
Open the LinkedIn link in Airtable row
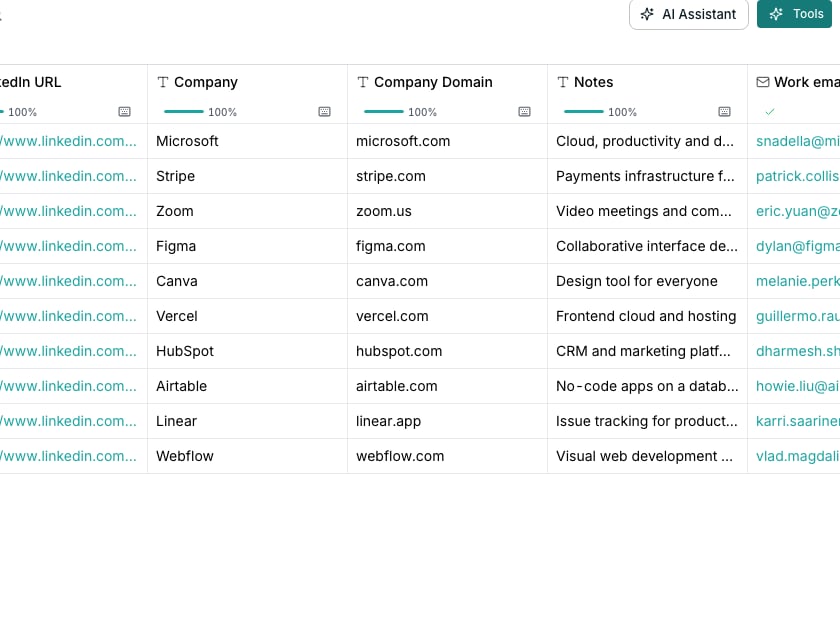(68, 386)
